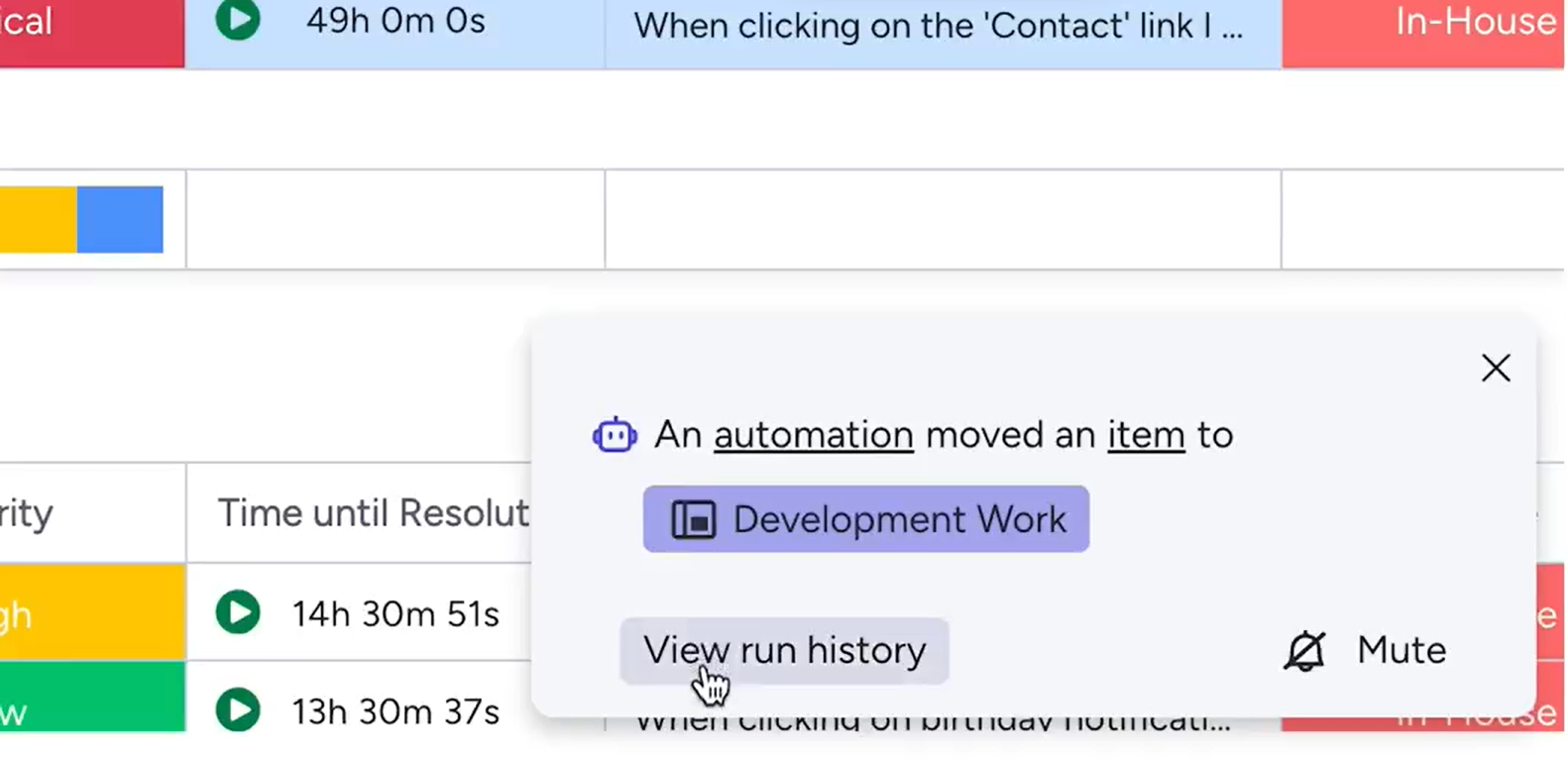Image resolution: width=1568 pixels, height=760 pixels.
Task: Start the 49h 0m 0s timer
Action: (x=238, y=20)
